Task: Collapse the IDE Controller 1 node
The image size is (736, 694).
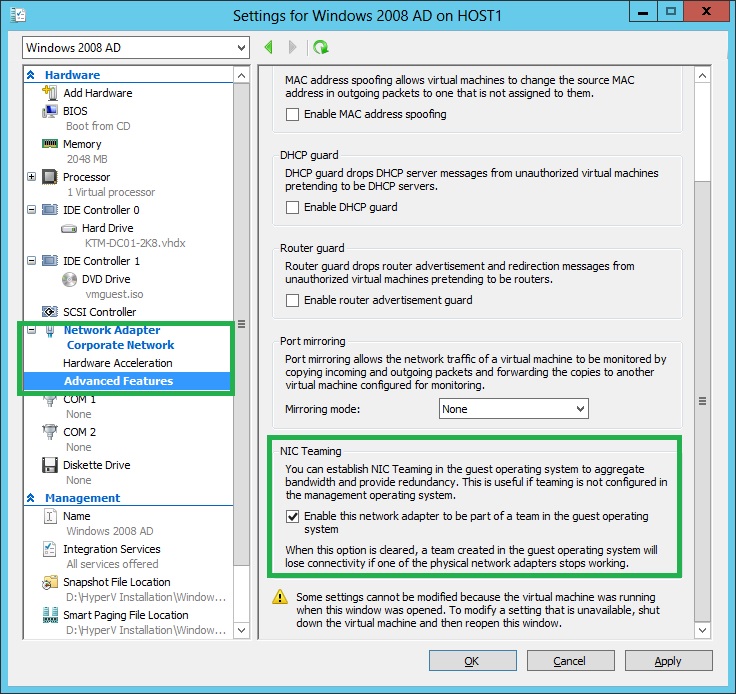Action: point(31,260)
